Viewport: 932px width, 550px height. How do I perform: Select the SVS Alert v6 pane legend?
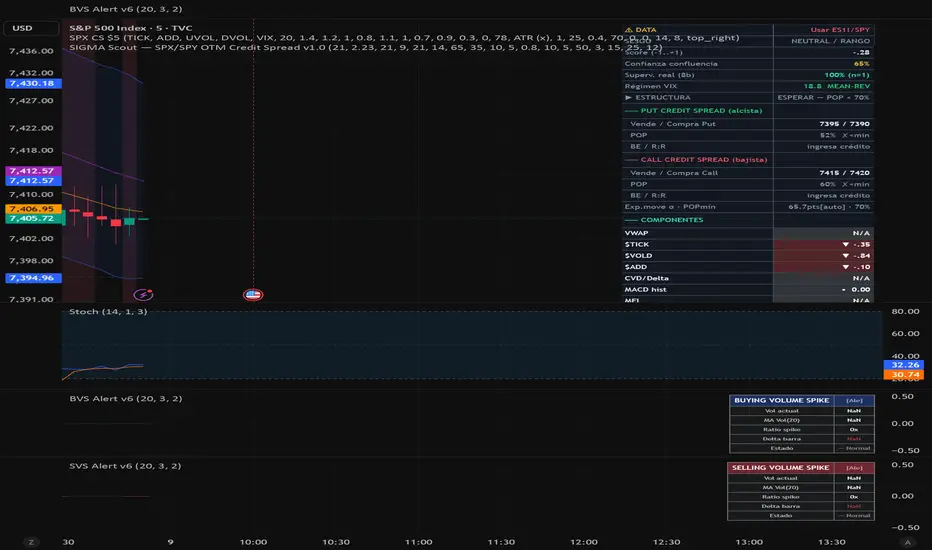pos(125,466)
